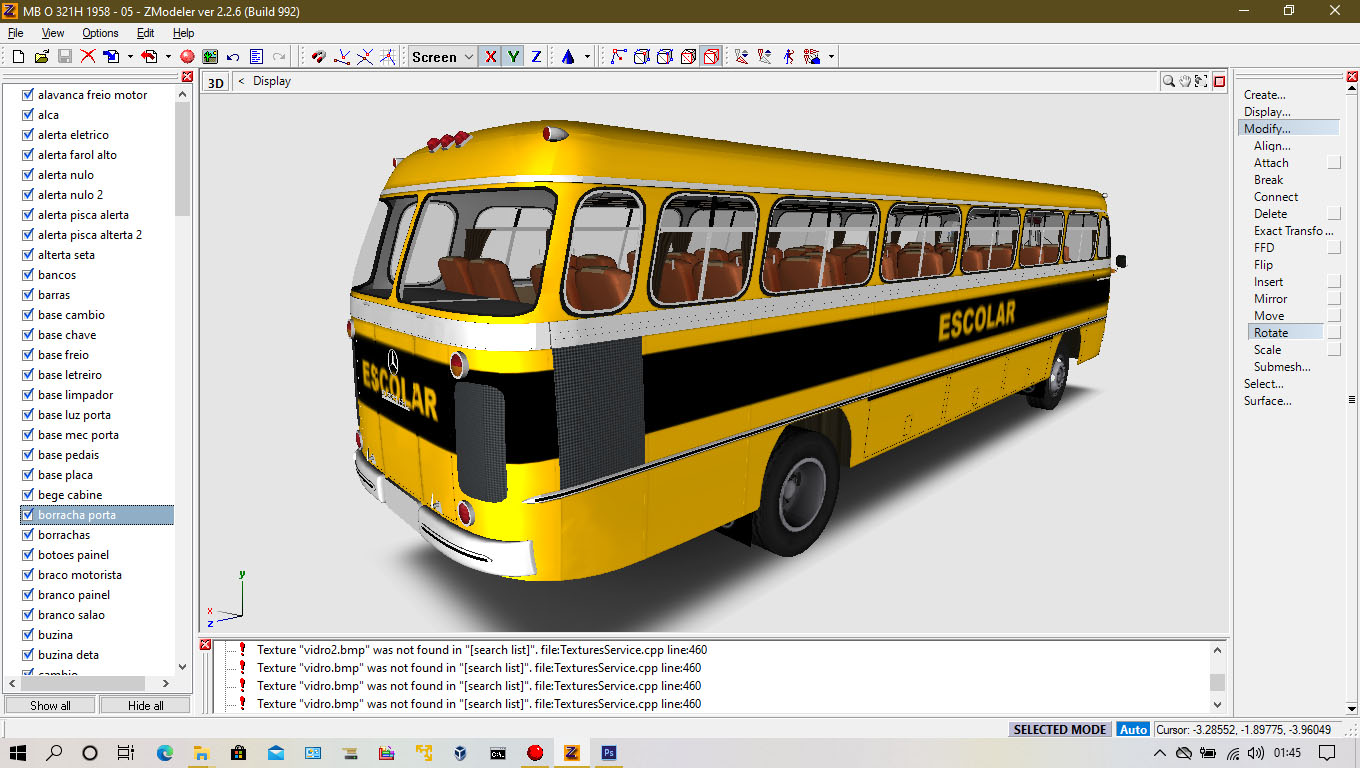Open the viewport Display menu
The width and height of the screenshot is (1360, 768).
[272, 81]
